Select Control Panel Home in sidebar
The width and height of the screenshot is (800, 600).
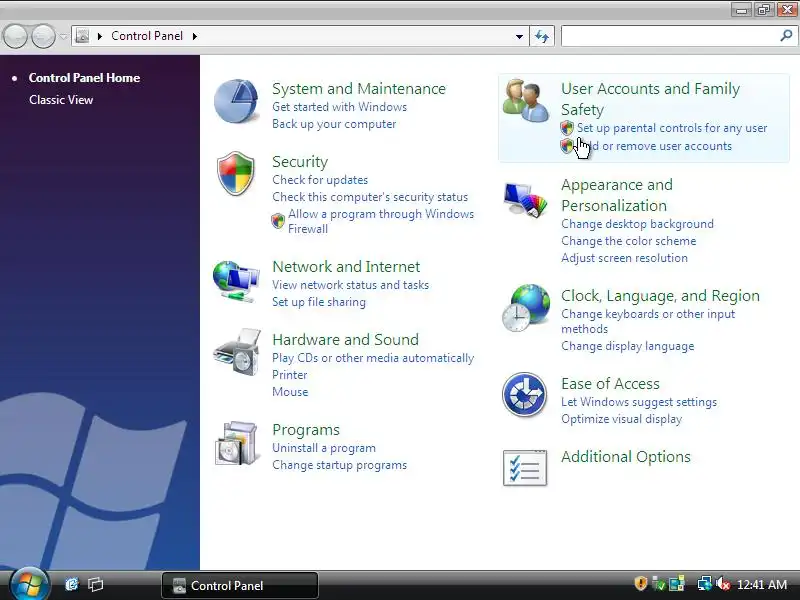point(84,78)
